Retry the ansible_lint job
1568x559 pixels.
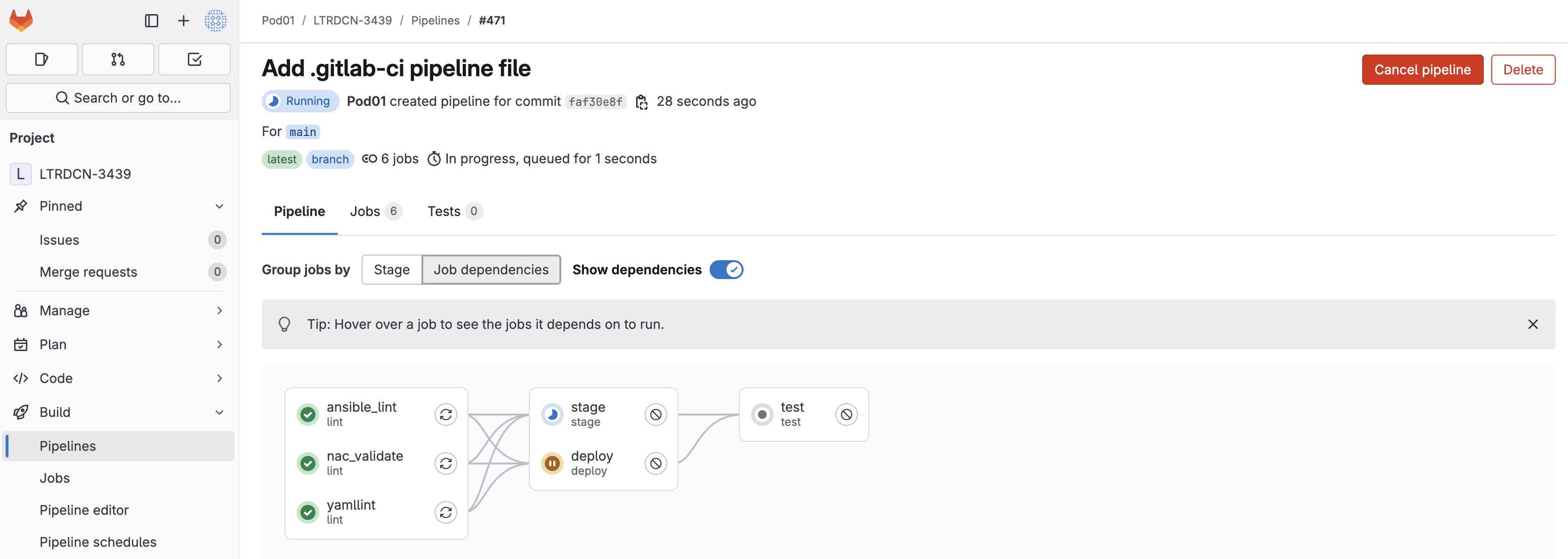point(445,415)
